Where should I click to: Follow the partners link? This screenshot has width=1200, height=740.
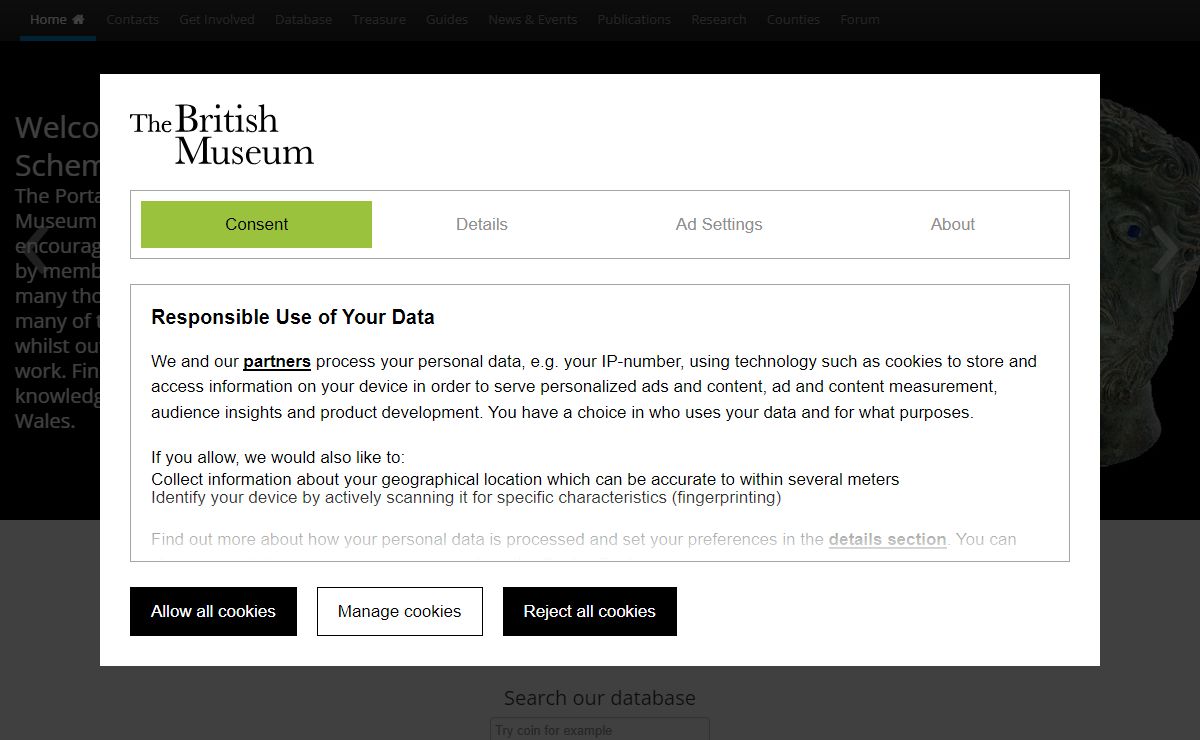pos(277,362)
